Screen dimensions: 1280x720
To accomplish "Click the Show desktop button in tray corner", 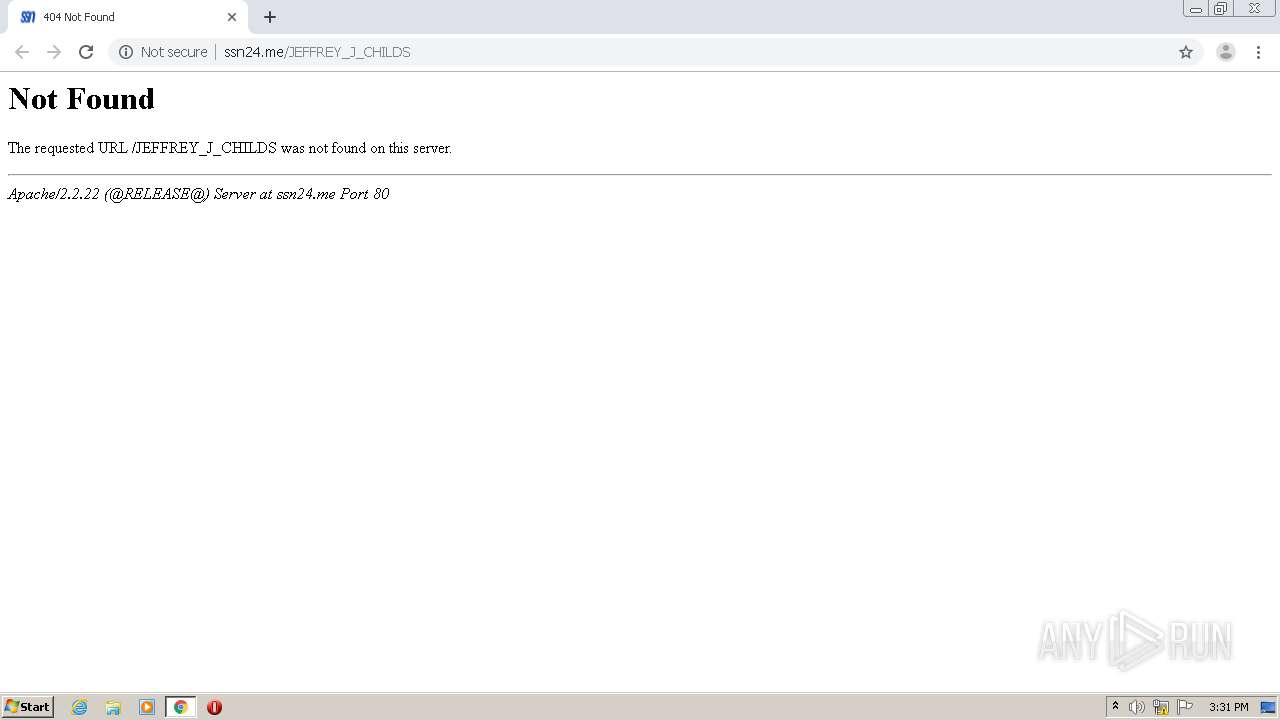I will [x=1268, y=707].
